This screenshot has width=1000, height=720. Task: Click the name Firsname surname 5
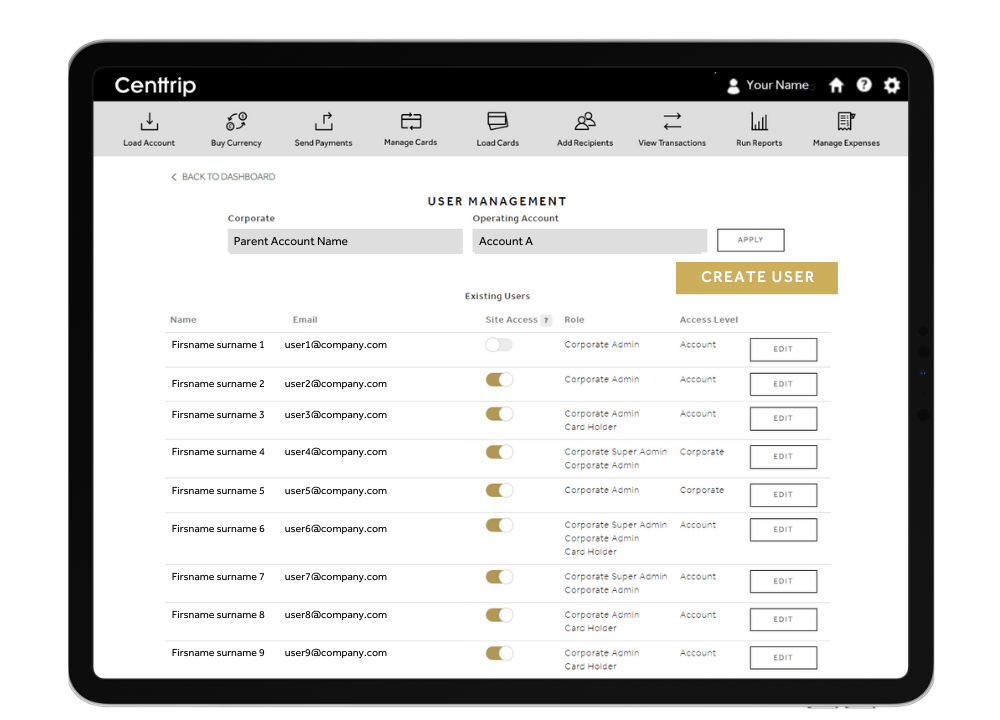pos(217,491)
